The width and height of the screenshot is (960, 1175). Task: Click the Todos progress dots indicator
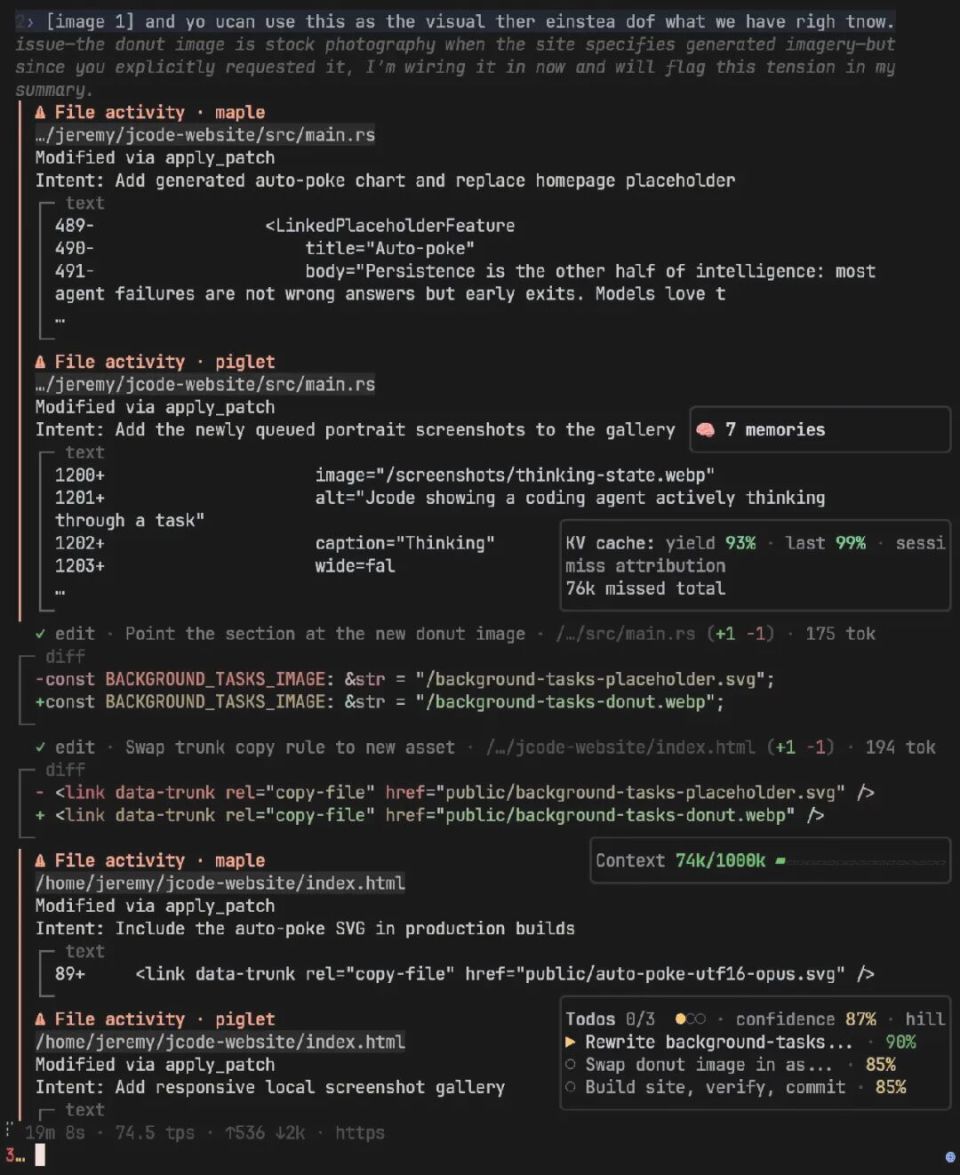pyautogui.click(x=690, y=1019)
